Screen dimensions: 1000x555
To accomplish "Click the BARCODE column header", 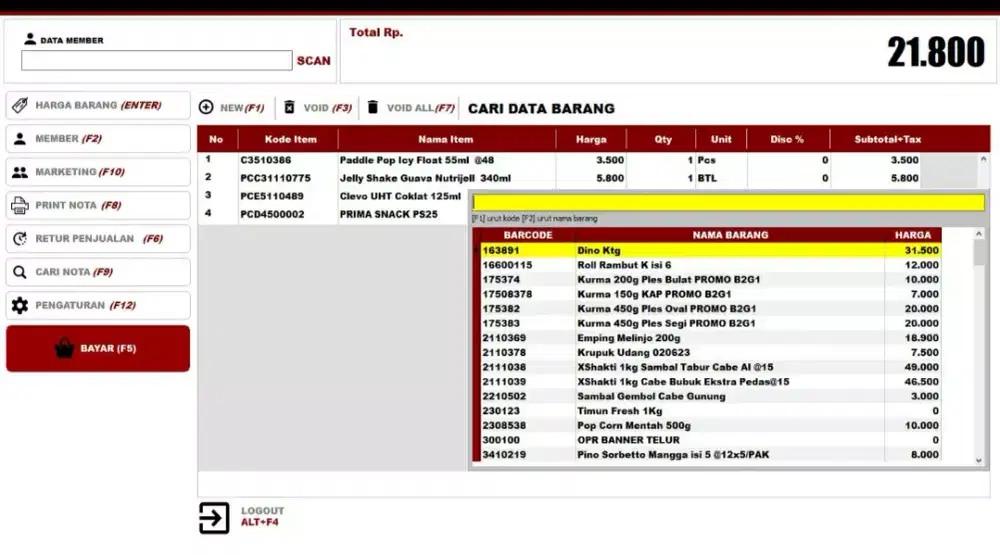I will click(x=527, y=235).
